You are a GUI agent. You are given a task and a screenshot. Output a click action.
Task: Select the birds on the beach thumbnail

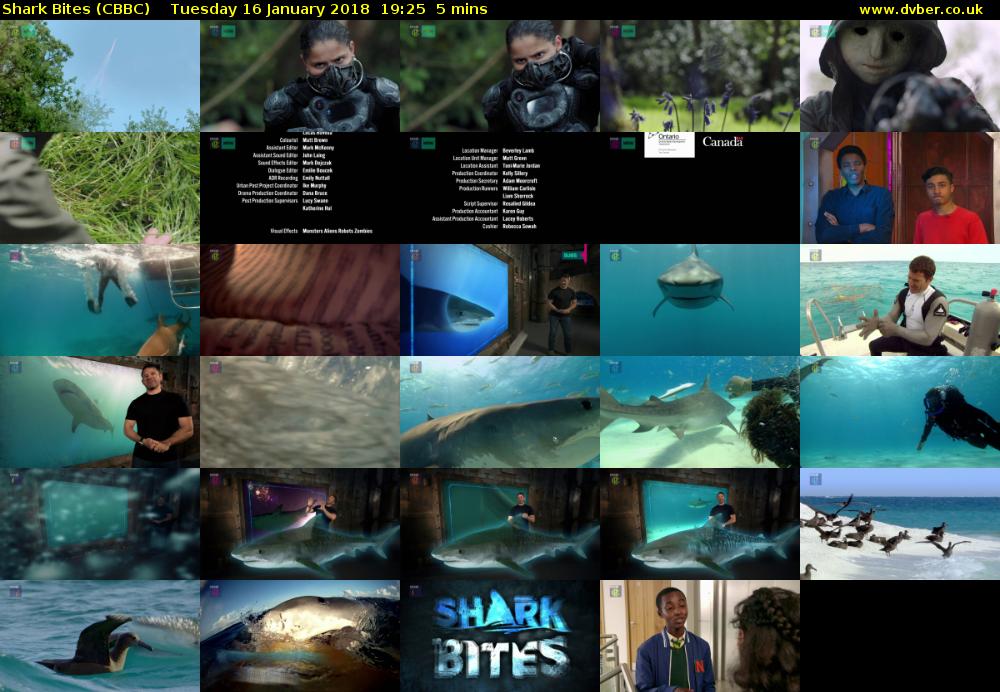click(x=899, y=524)
